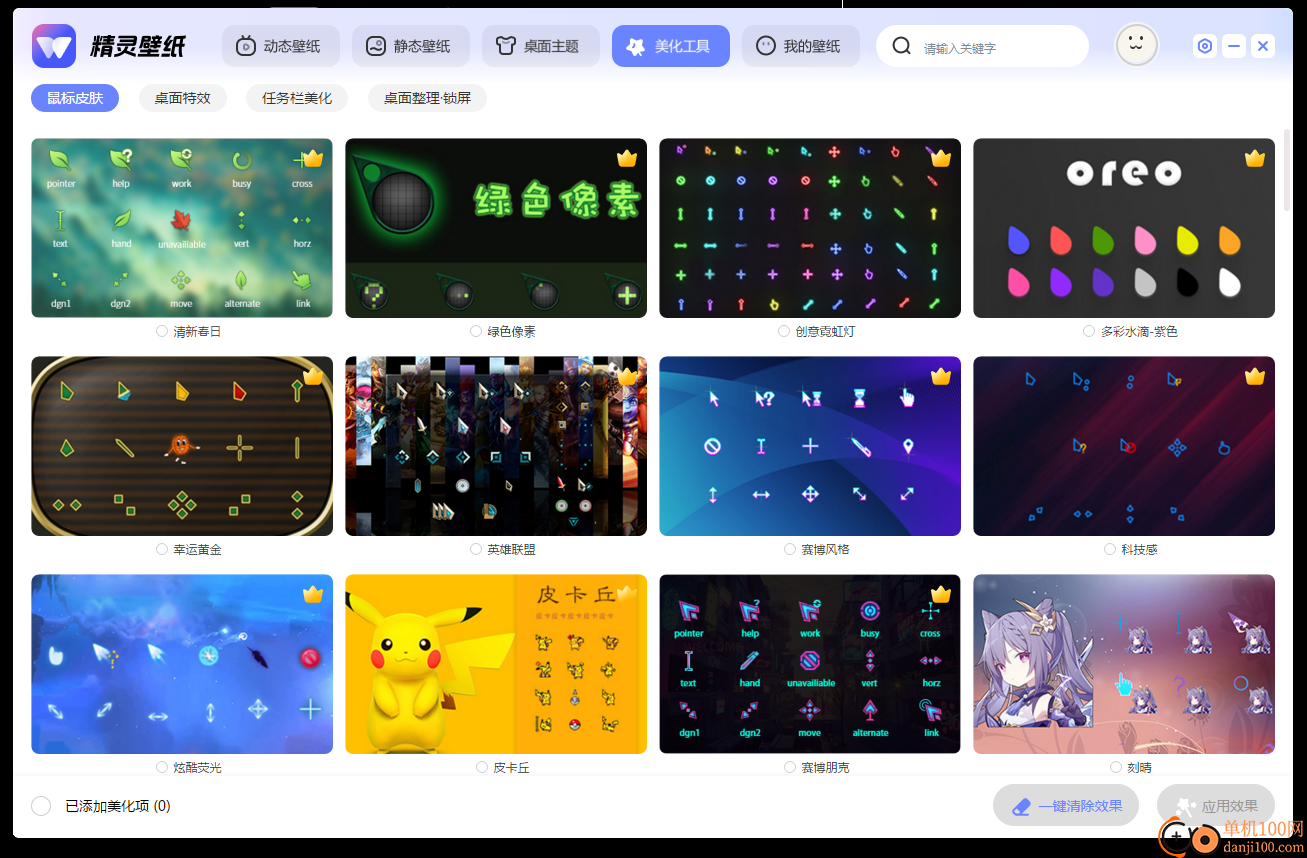Open the 炫酷荧光 preview thumbnail
Viewport: 1307px width, 858px height.
click(x=182, y=664)
